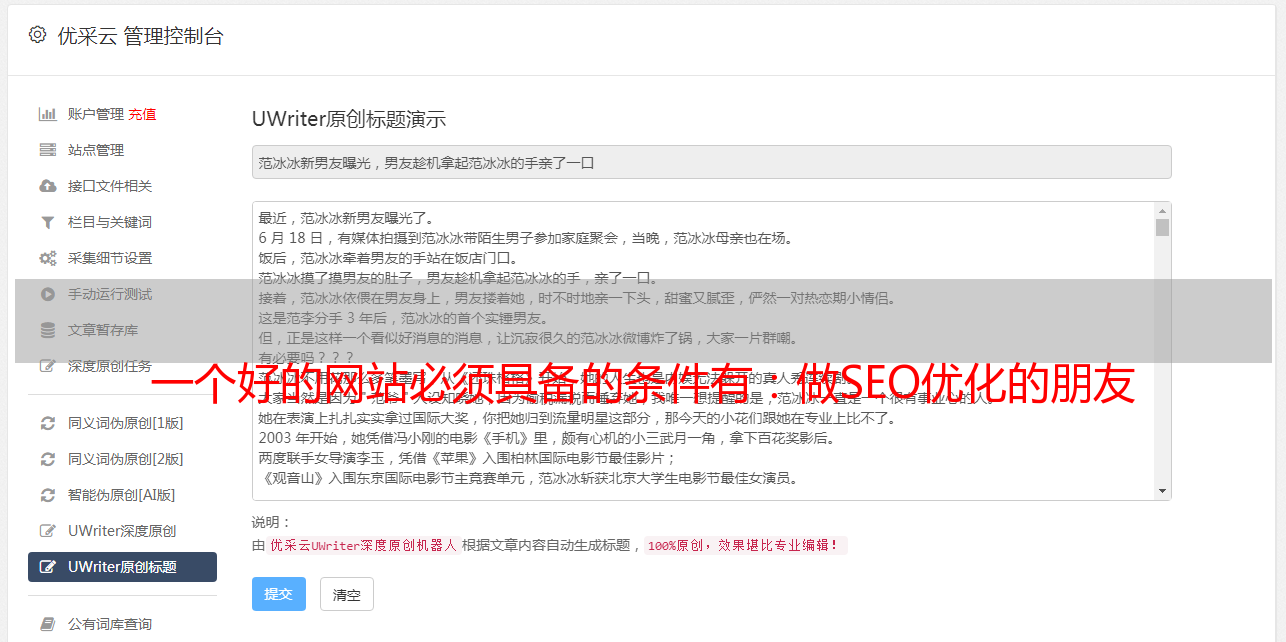Click the 栏目与关键词 filter icon
The width and height of the screenshot is (1286, 642).
click(47, 222)
